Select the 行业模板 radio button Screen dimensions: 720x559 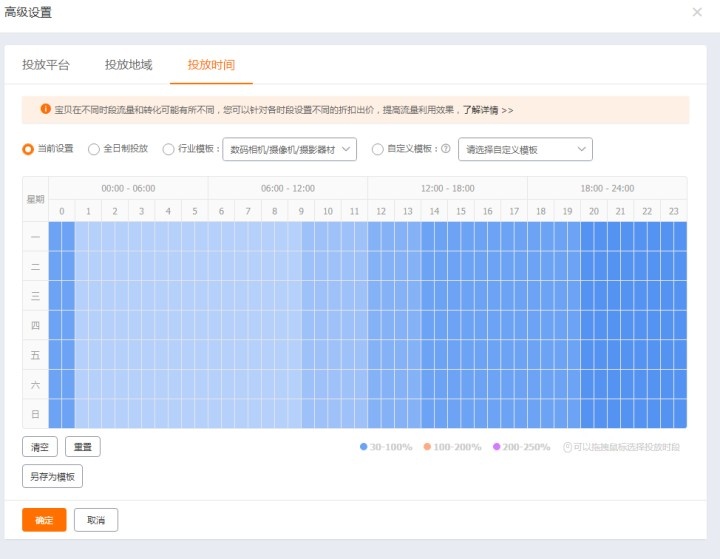(x=169, y=149)
